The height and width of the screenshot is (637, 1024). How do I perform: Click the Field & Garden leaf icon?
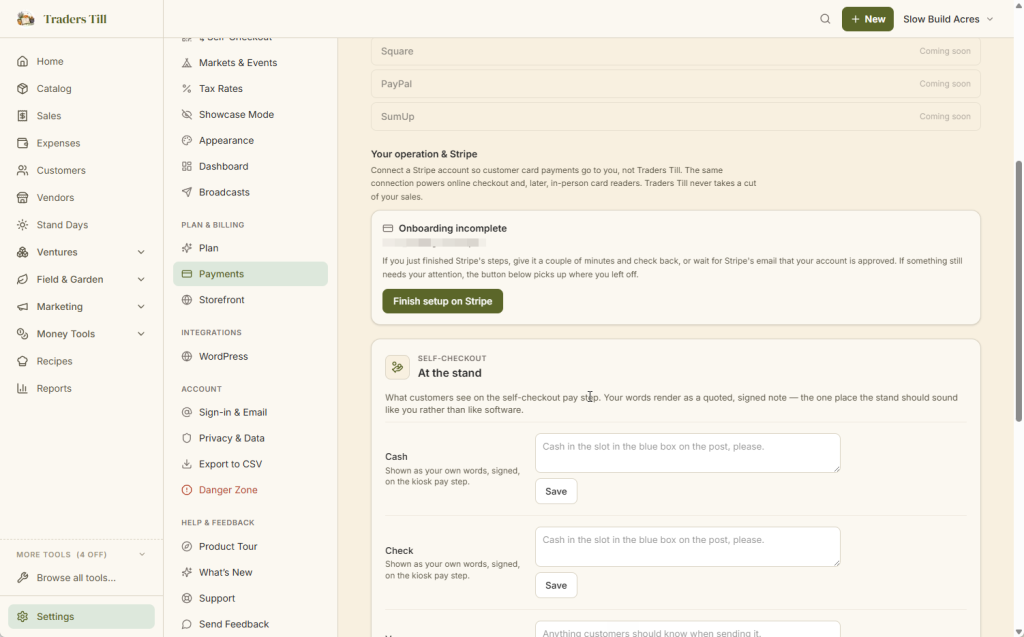tap(23, 279)
